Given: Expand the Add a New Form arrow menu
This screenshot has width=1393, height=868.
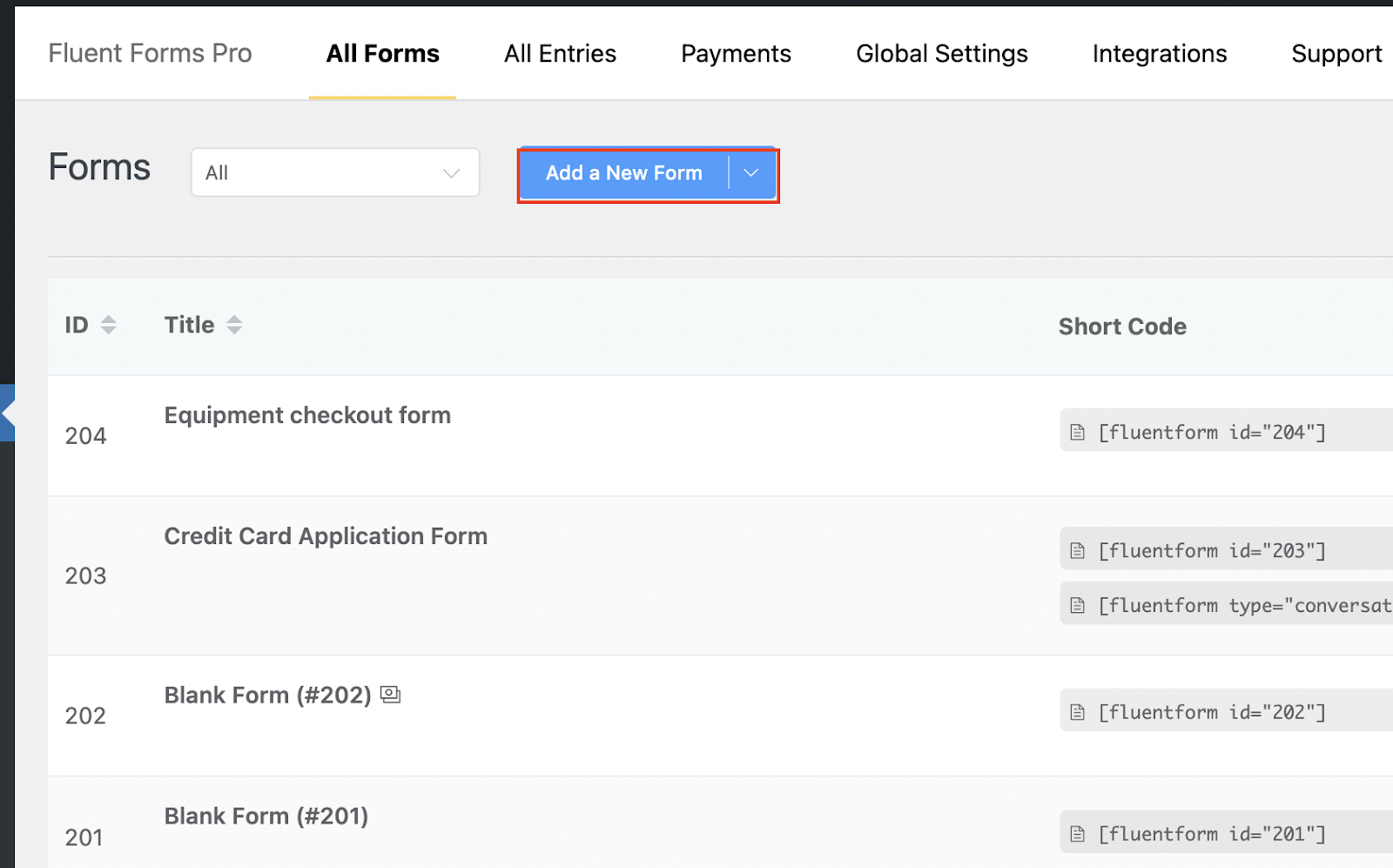Looking at the screenshot, I should [x=751, y=173].
